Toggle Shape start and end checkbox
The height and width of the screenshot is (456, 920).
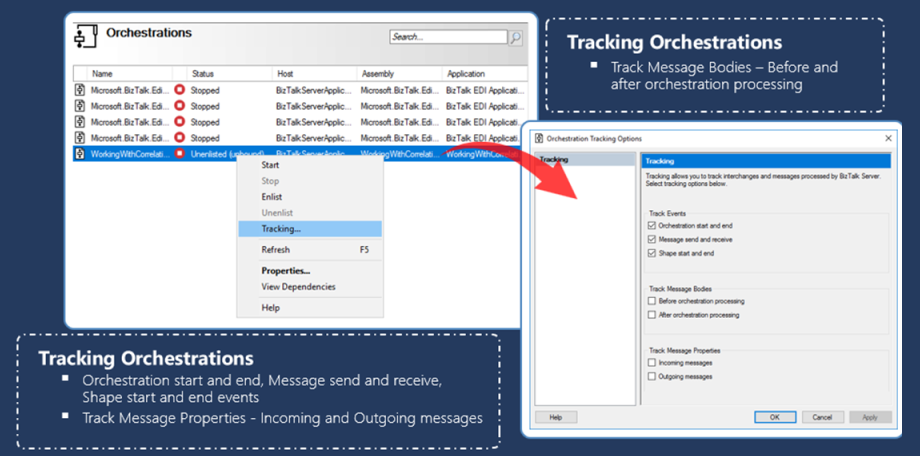tap(651, 254)
